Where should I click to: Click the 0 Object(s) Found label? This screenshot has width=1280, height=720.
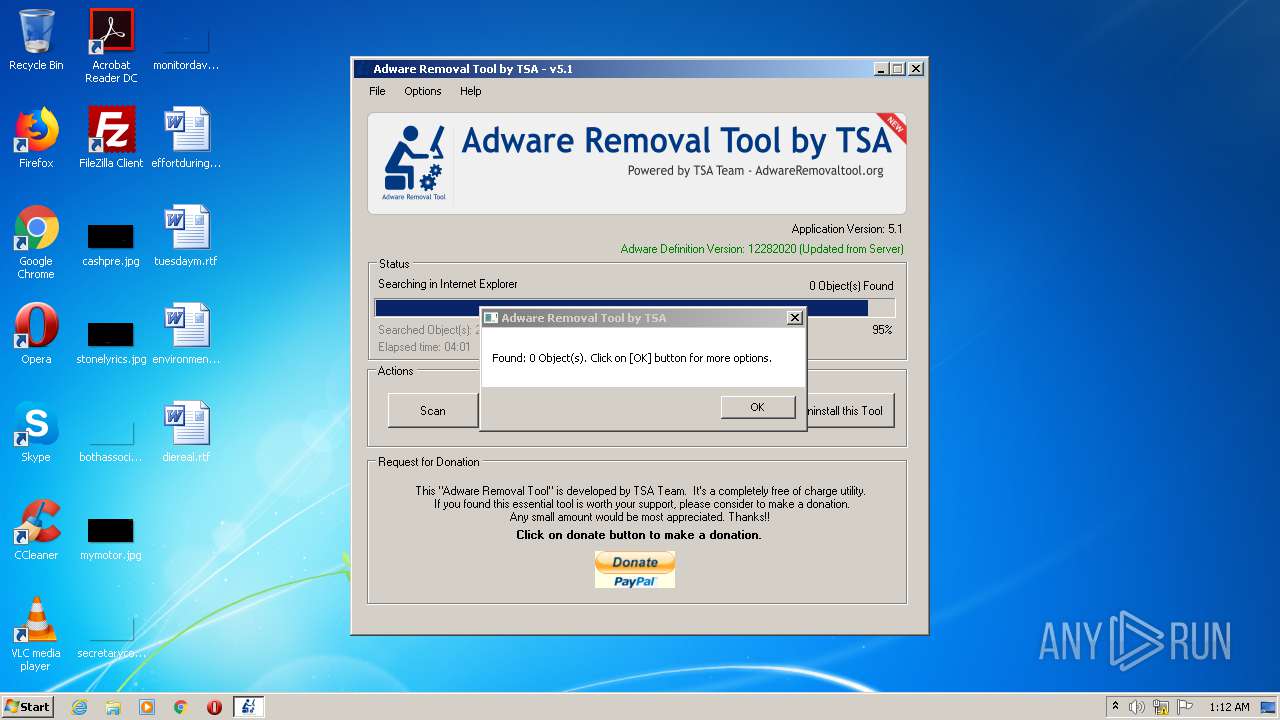click(x=851, y=286)
